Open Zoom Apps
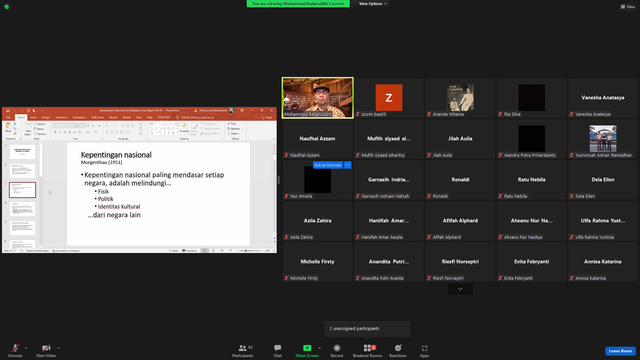Image resolution: width=640 pixels, height=360 pixels. pos(424,350)
